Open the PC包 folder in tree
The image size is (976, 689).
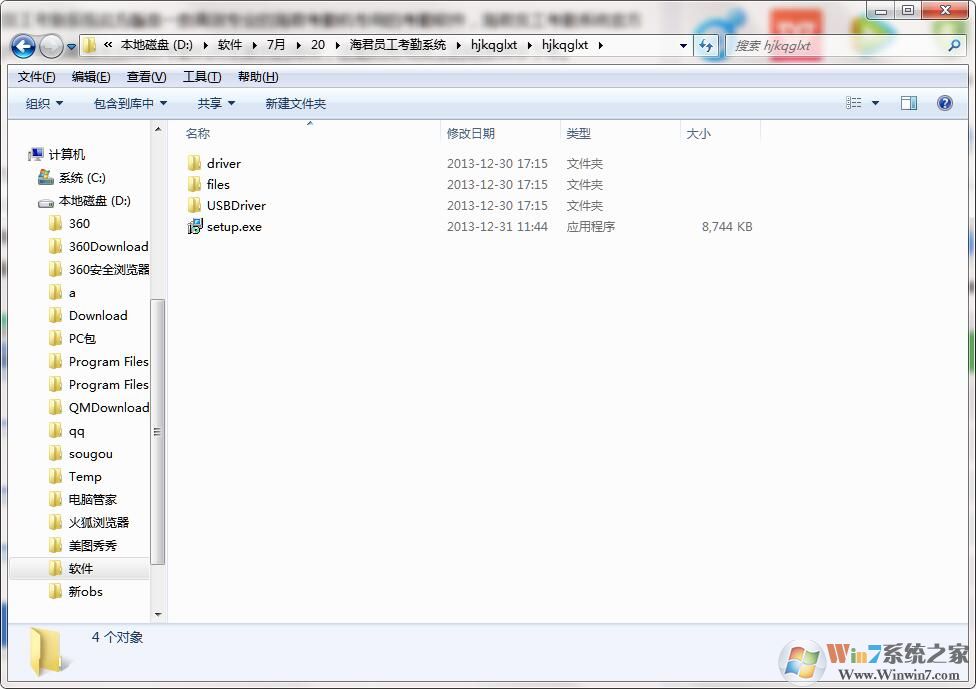coord(82,339)
